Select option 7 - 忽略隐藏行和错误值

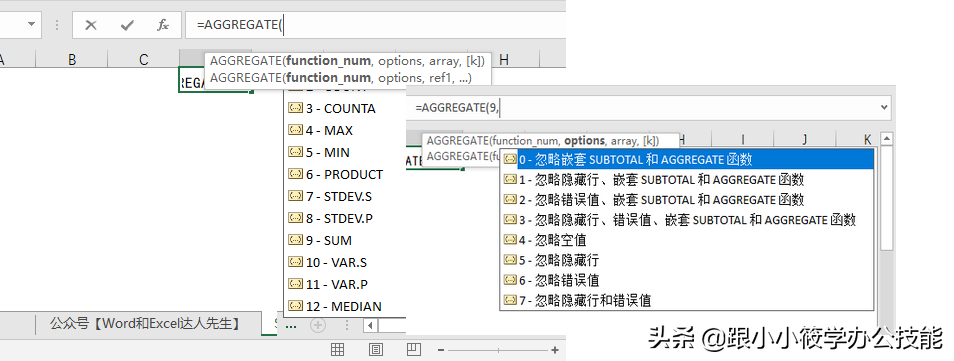687,300
